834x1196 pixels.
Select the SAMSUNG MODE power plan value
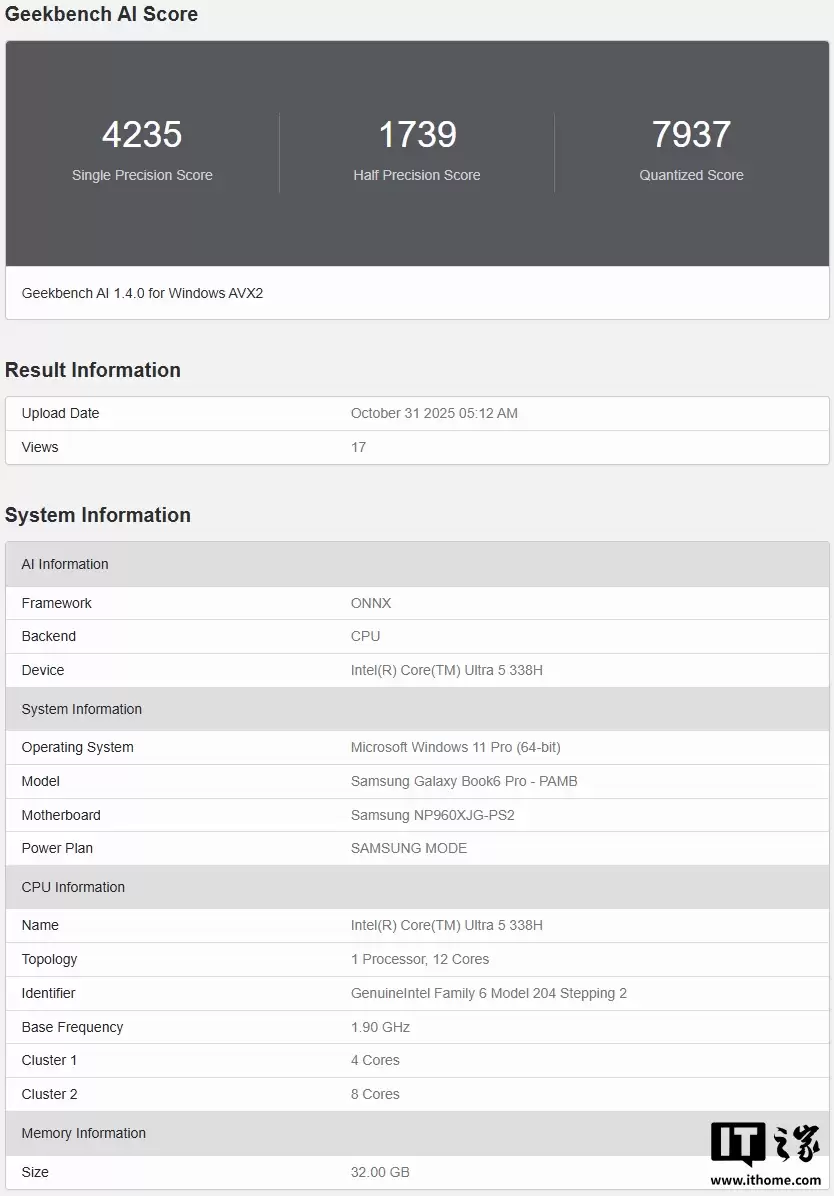(409, 848)
